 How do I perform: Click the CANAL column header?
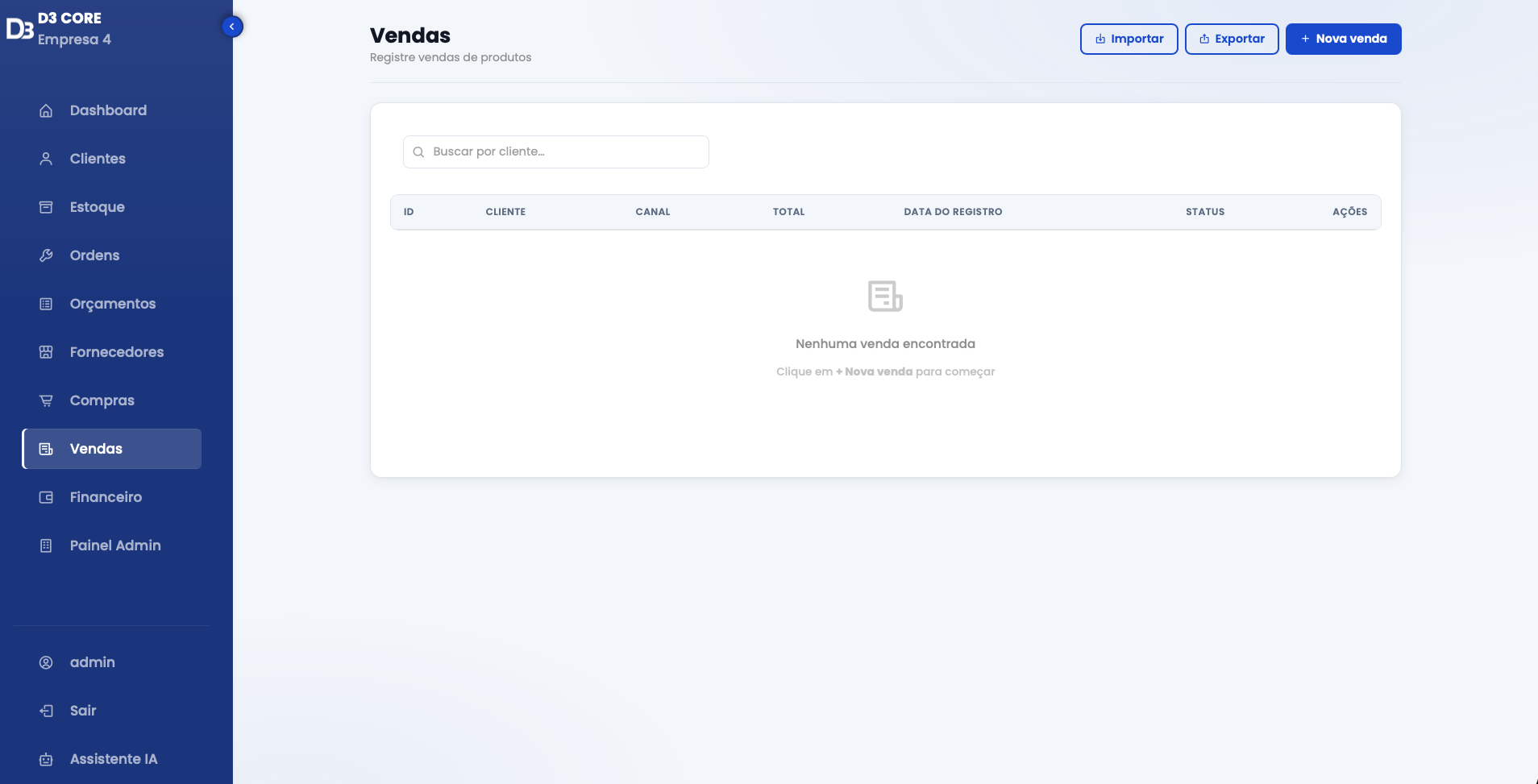(653, 212)
